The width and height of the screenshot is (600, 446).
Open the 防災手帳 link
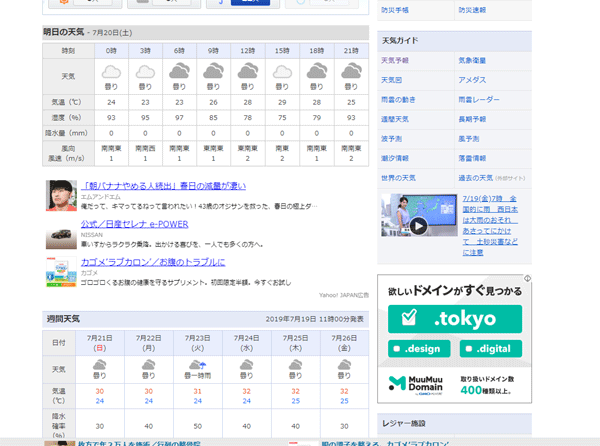pyautogui.click(x=395, y=10)
